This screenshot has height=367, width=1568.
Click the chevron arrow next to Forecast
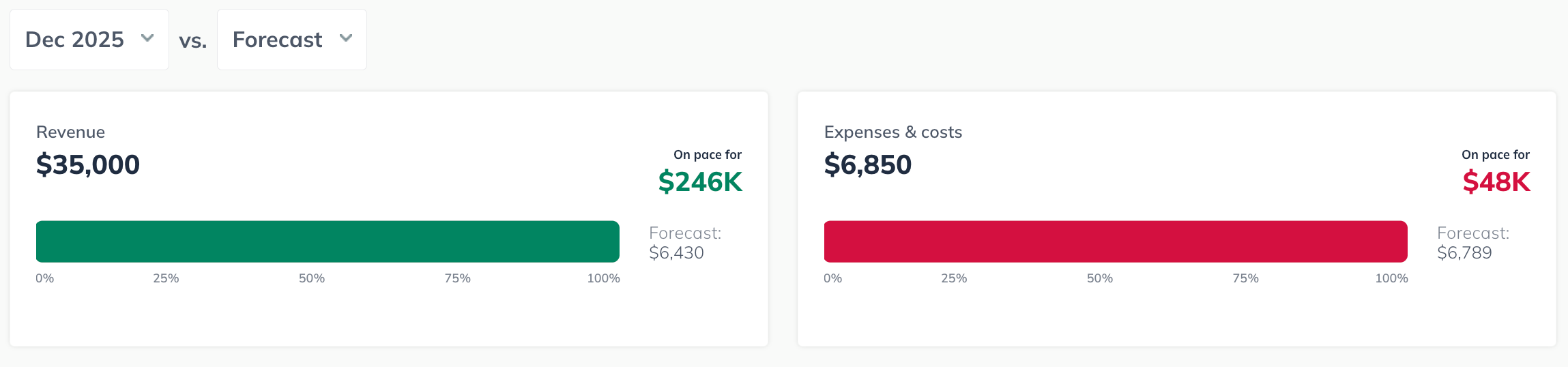pos(346,38)
